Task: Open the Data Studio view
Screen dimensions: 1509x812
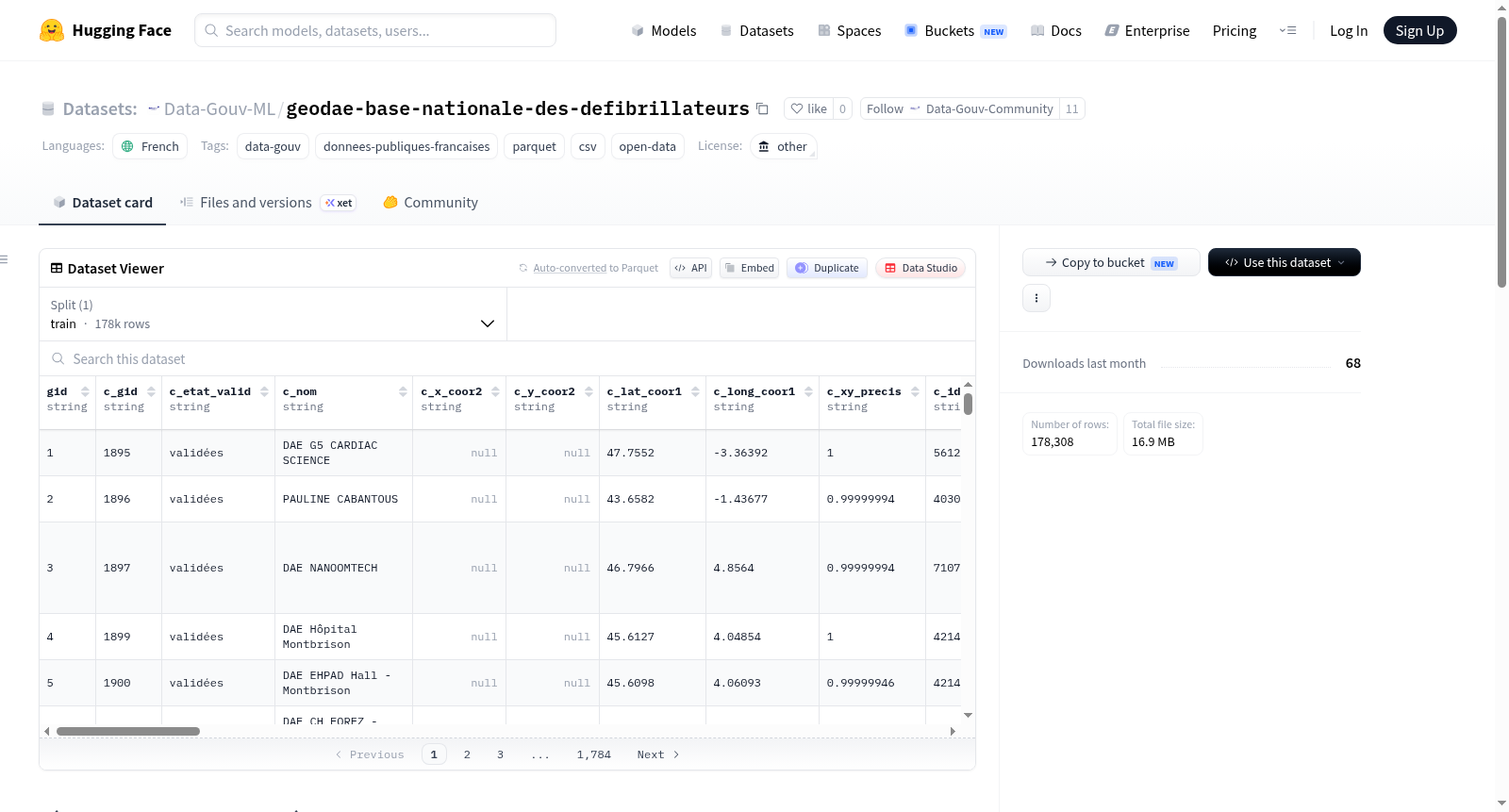Action: pyautogui.click(x=920, y=268)
